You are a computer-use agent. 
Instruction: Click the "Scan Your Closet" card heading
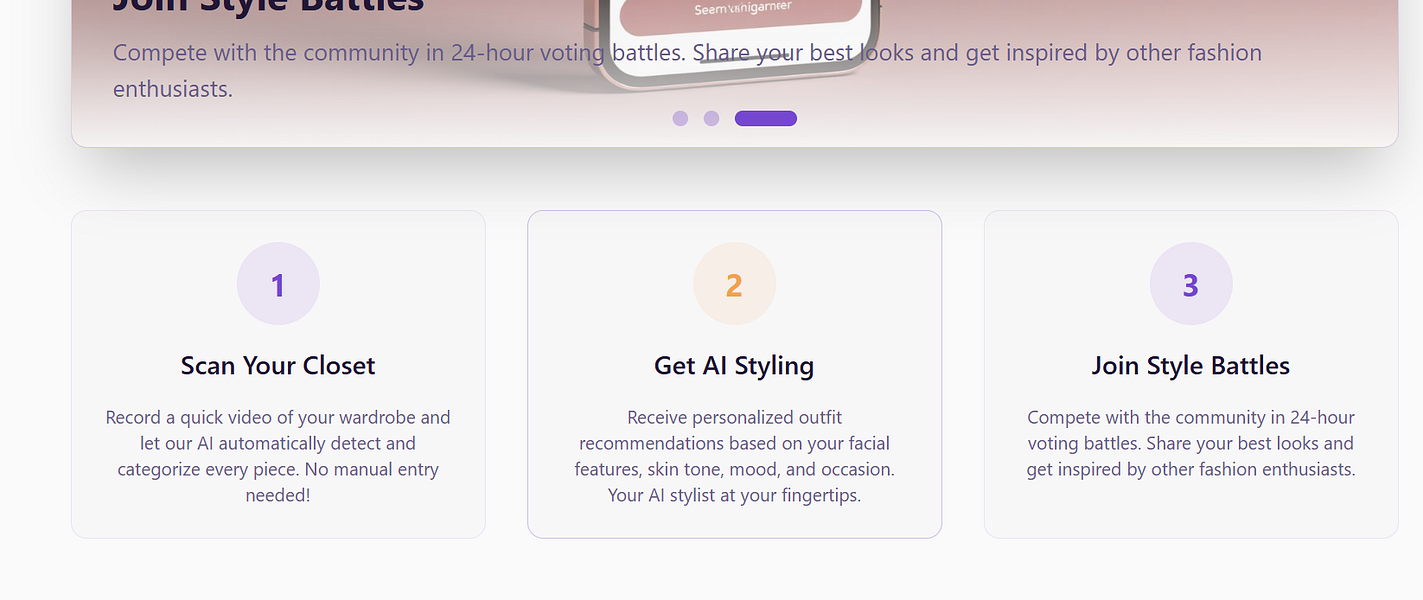(x=278, y=365)
